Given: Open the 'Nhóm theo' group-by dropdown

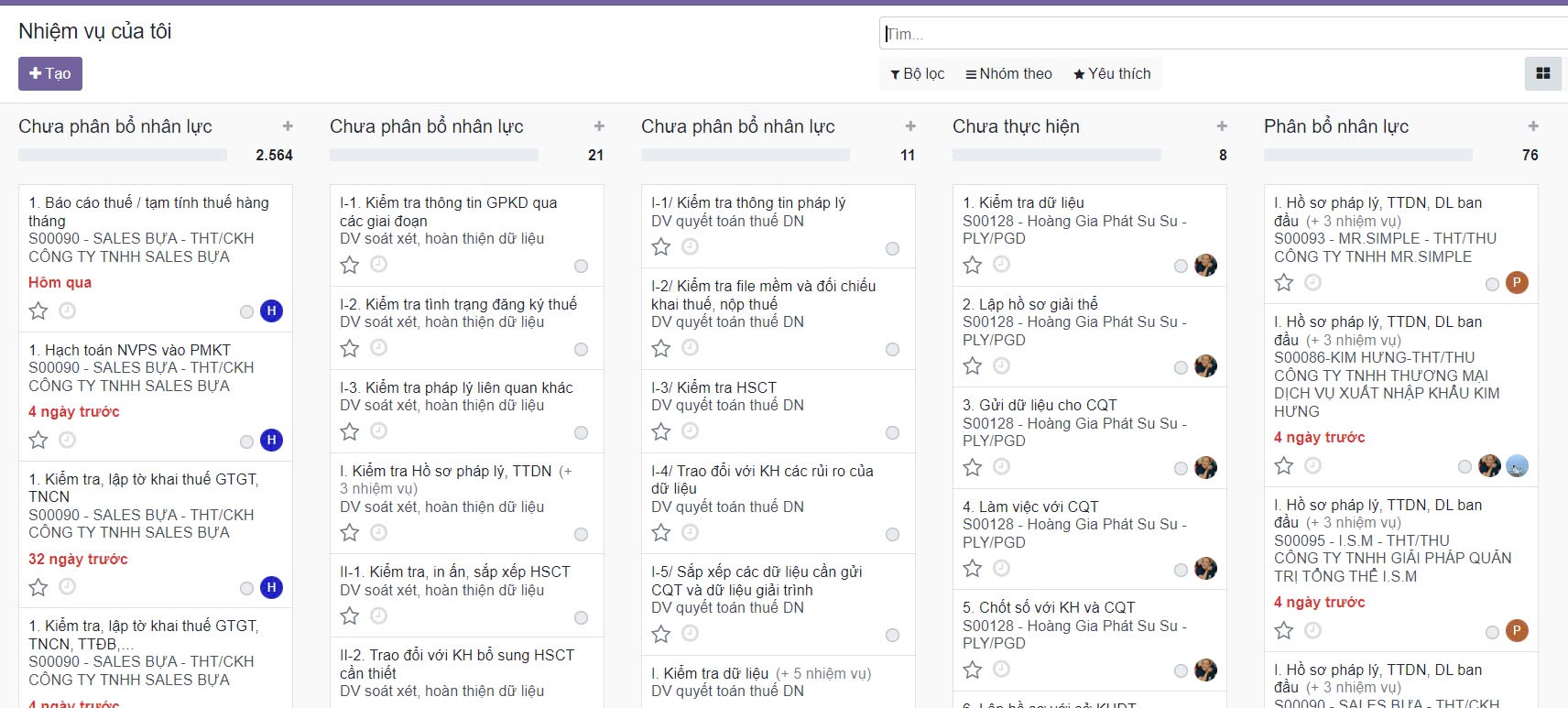Looking at the screenshot, I should pos(1008,74).
